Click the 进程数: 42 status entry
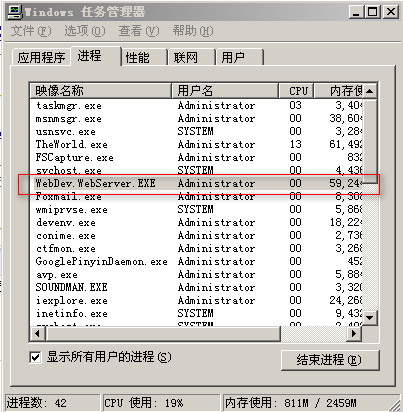Screen dimensions: 403x412 tap(53, 403)
